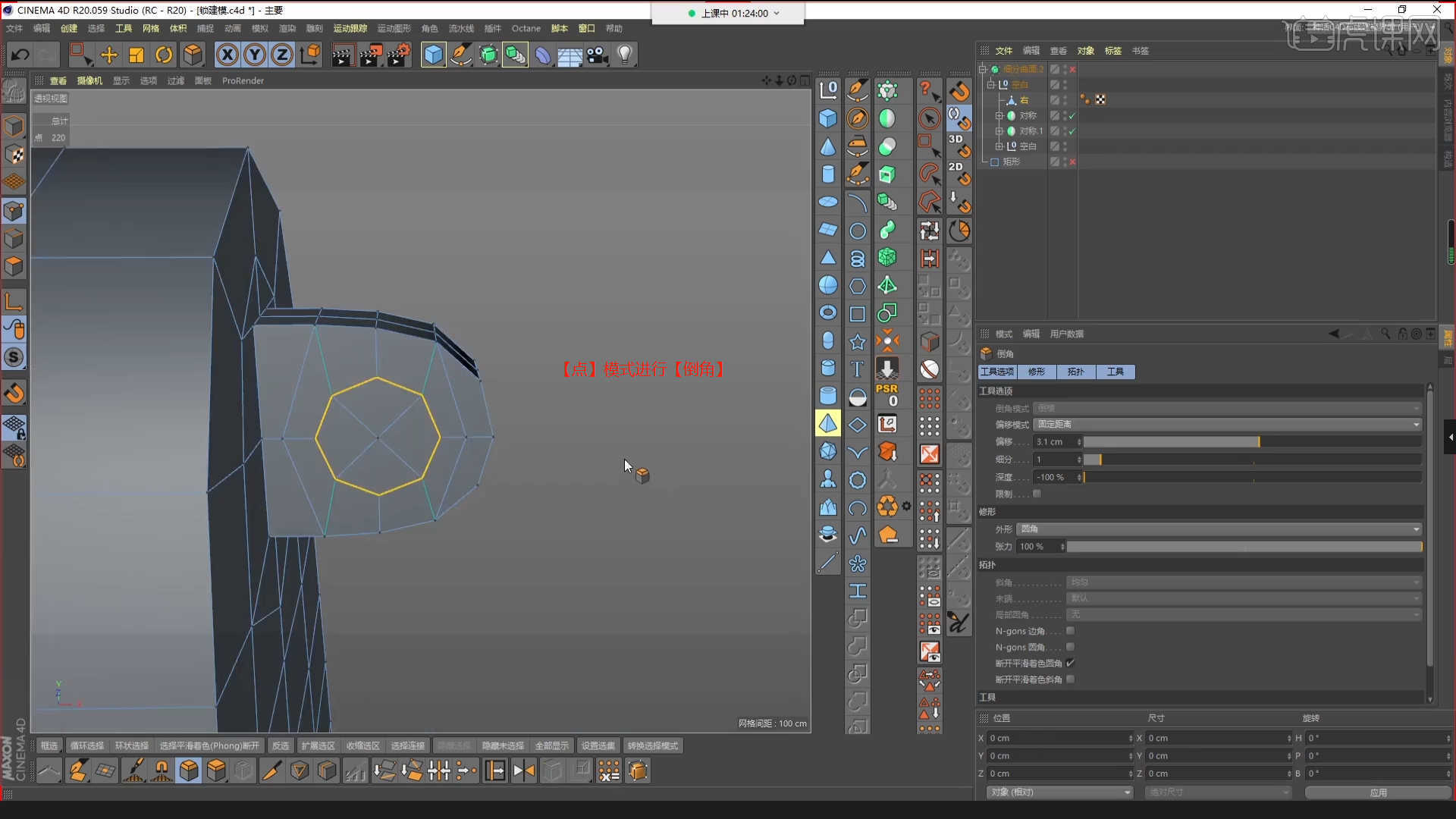Viewport: 1456px width, 819px height.
Task: Click the question mark help cursor icon
Action: (x=929, y=90)
